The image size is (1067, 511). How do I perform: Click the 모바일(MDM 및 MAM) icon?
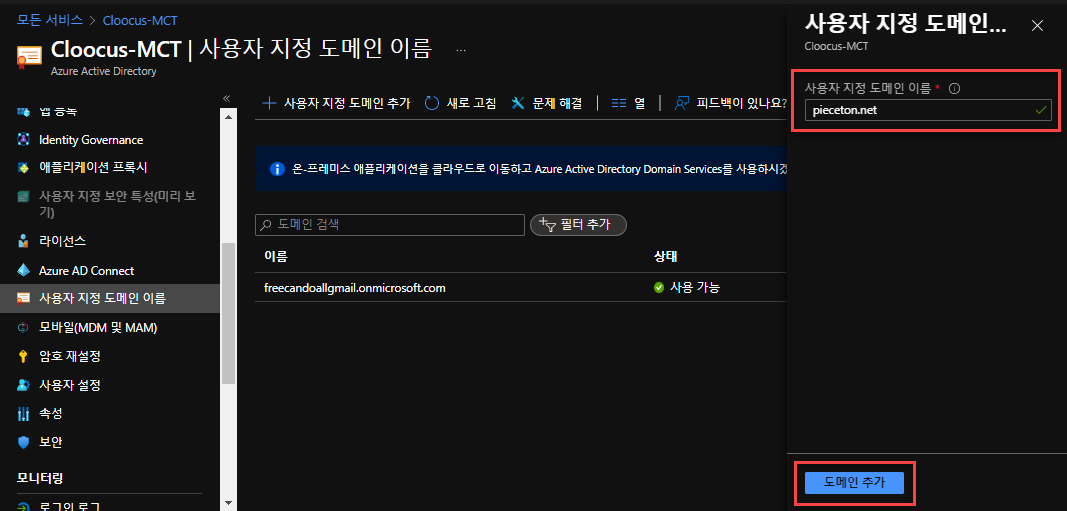(x=24, y=327)
